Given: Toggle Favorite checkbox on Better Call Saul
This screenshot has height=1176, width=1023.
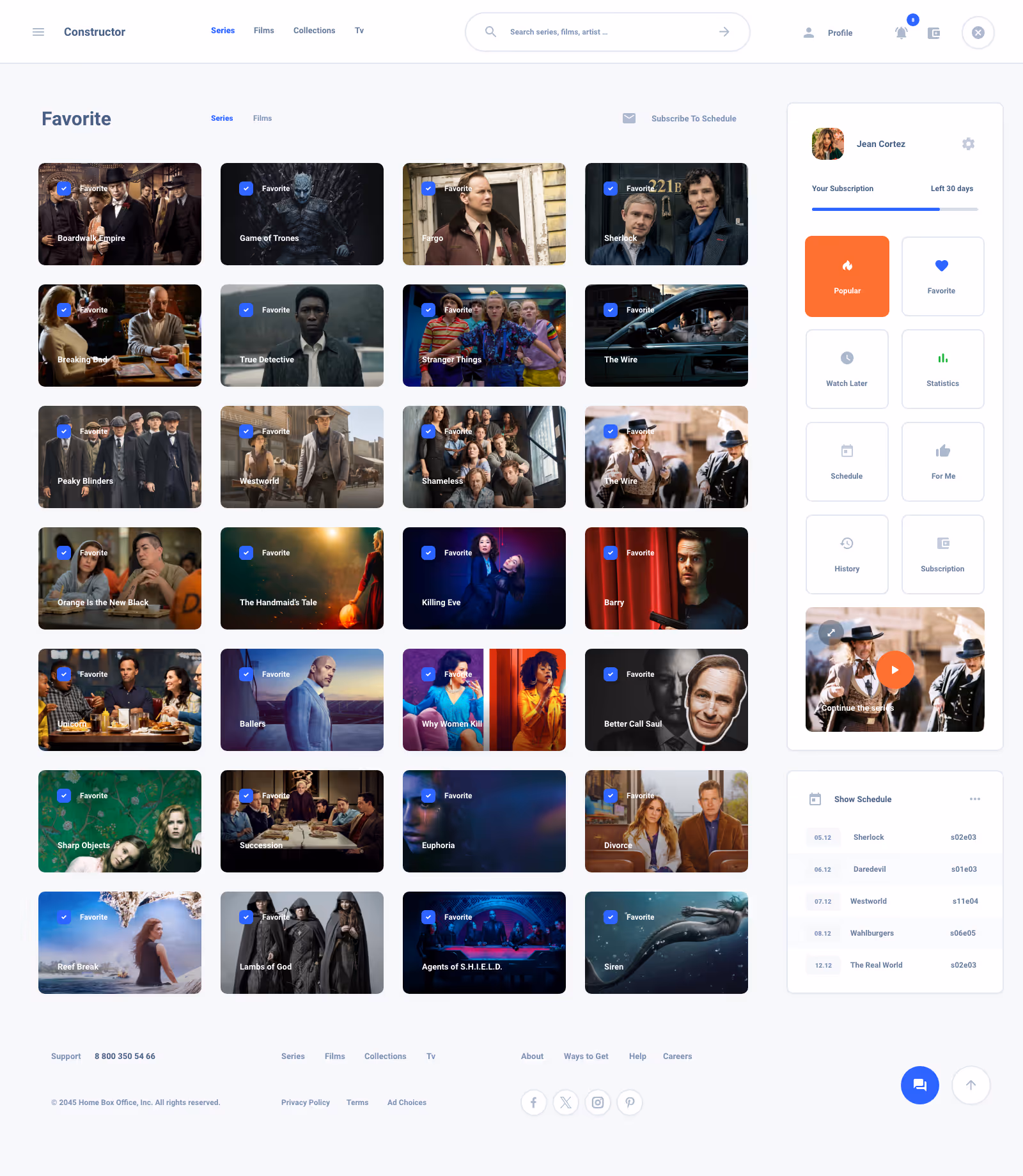Looking at the screenshot, I should (611, 674).
